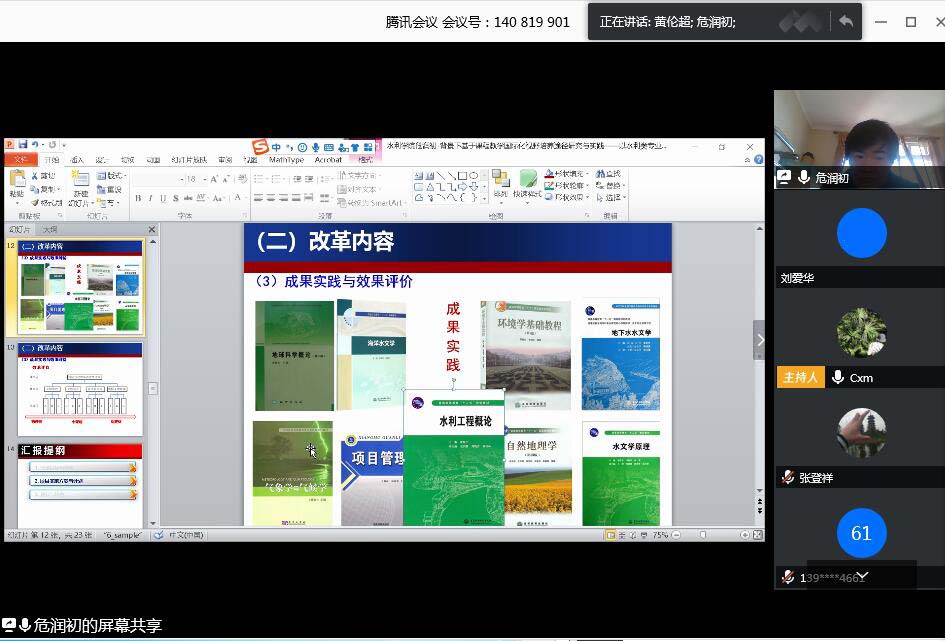Click the New Slide icon in ribbon
The width and height of the screenshot is (945, 641).
81,184
